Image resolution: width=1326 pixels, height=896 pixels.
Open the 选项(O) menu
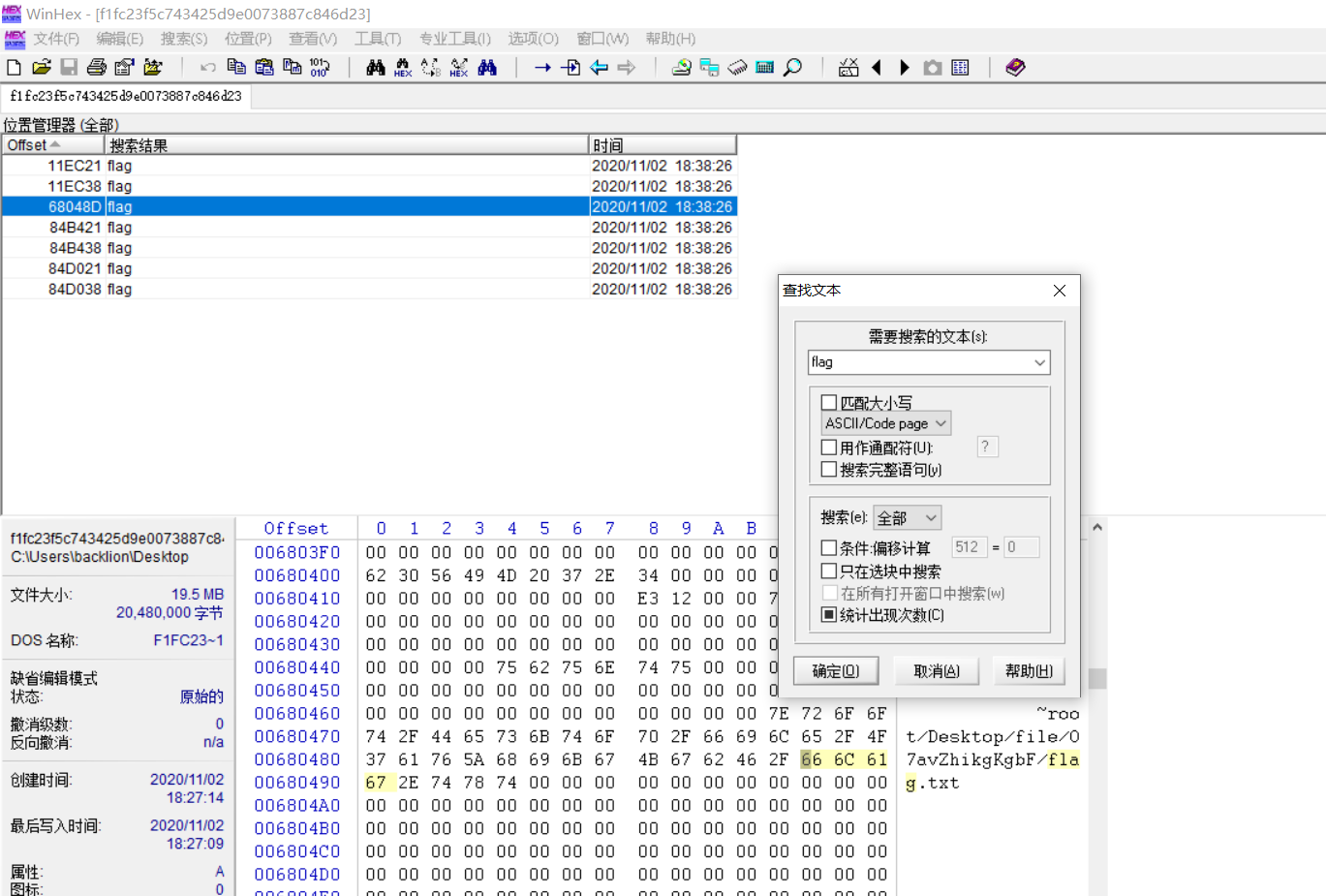(534, 39)
